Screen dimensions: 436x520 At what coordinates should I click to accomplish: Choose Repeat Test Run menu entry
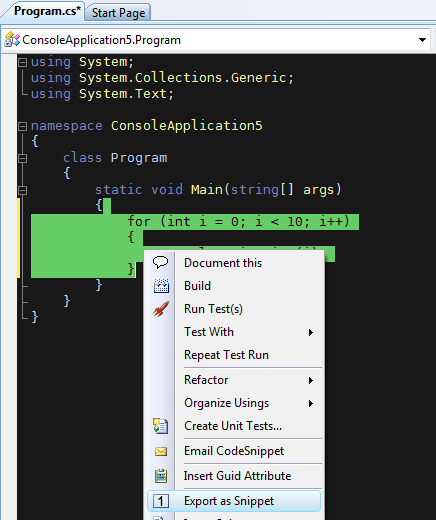226,355
